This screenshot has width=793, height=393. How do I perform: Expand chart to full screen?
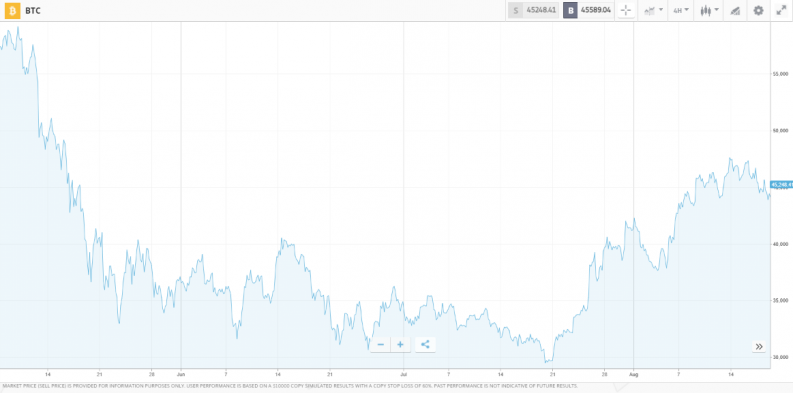tap(781, 10)
